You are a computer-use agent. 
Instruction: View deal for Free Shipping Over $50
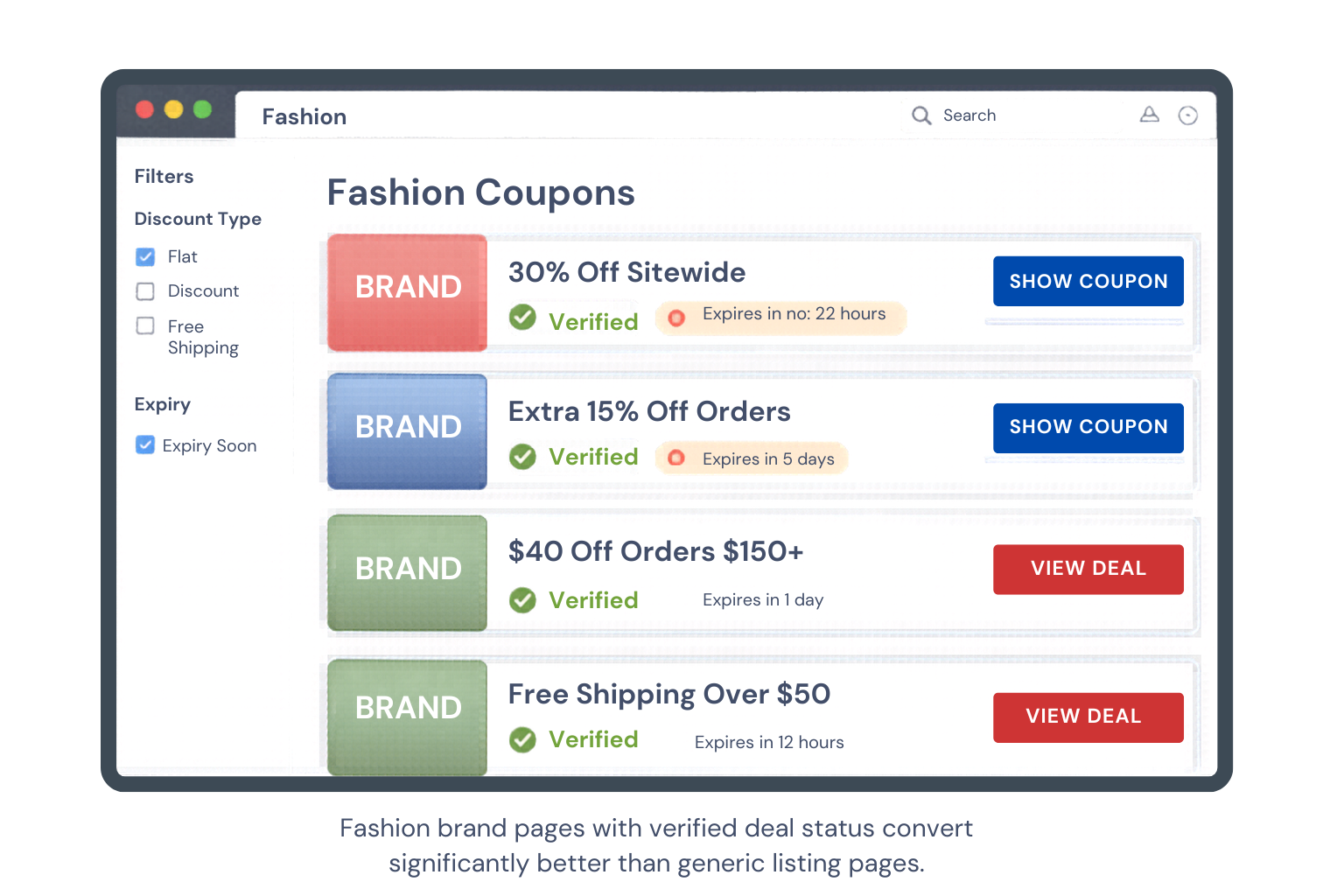(1088, 717)
